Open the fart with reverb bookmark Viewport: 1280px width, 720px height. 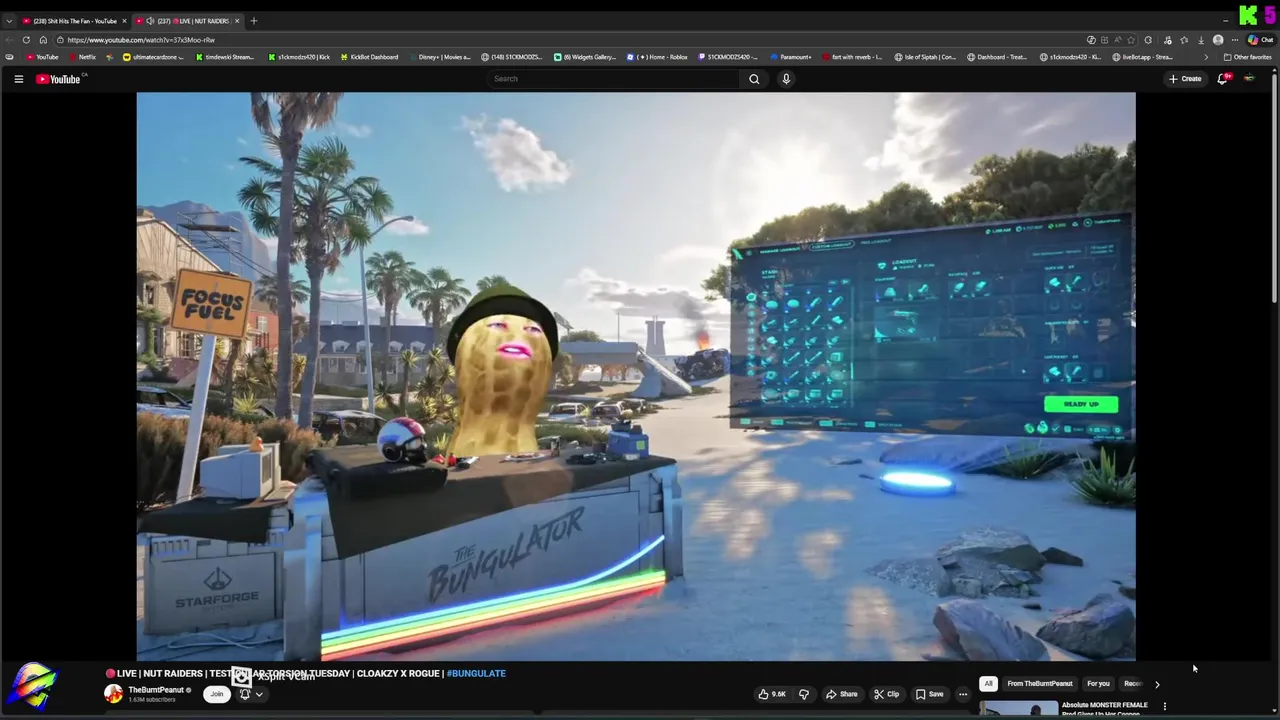(x=852, y=57)
